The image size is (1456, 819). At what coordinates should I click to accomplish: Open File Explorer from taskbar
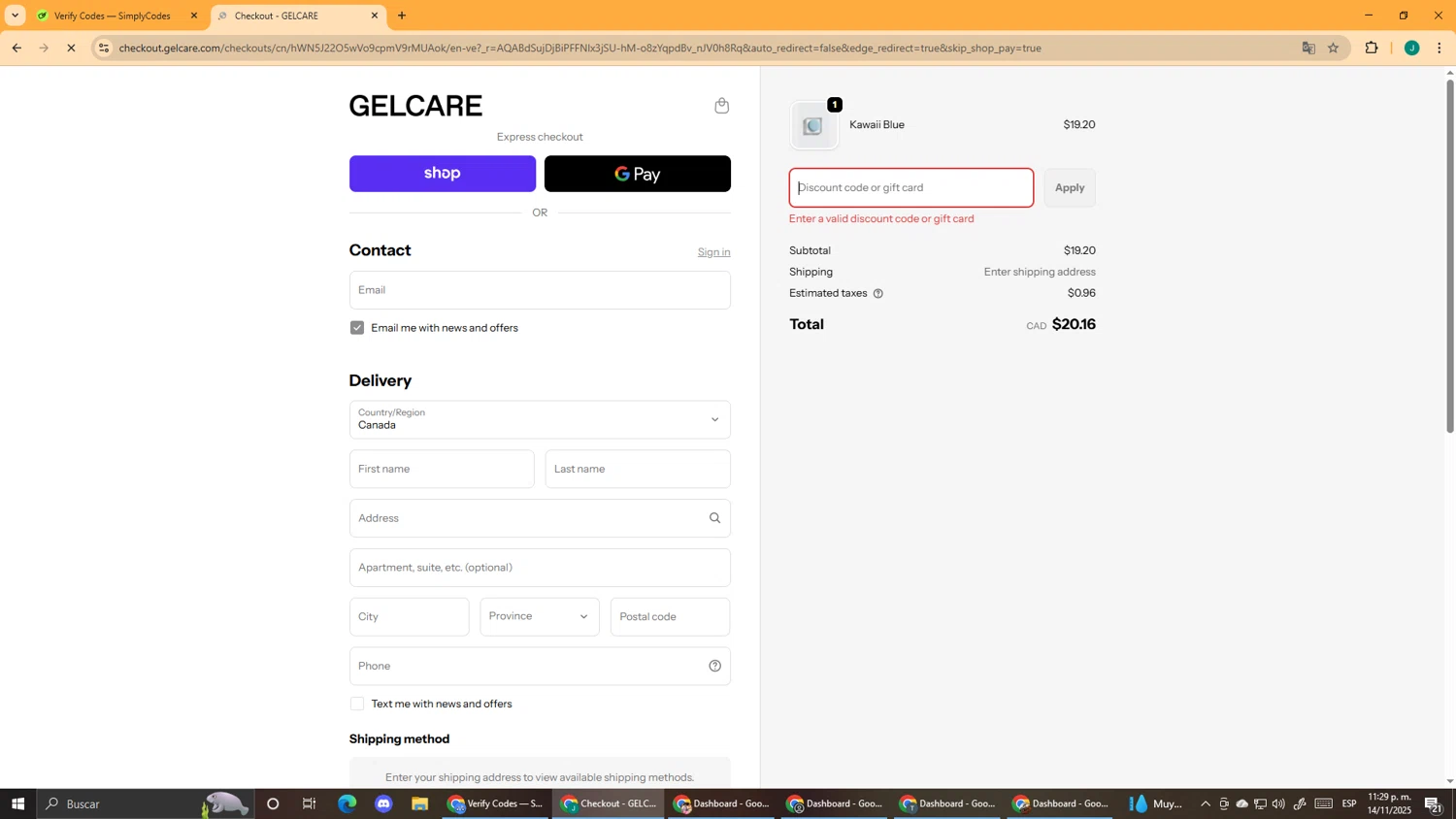[419, 803]
